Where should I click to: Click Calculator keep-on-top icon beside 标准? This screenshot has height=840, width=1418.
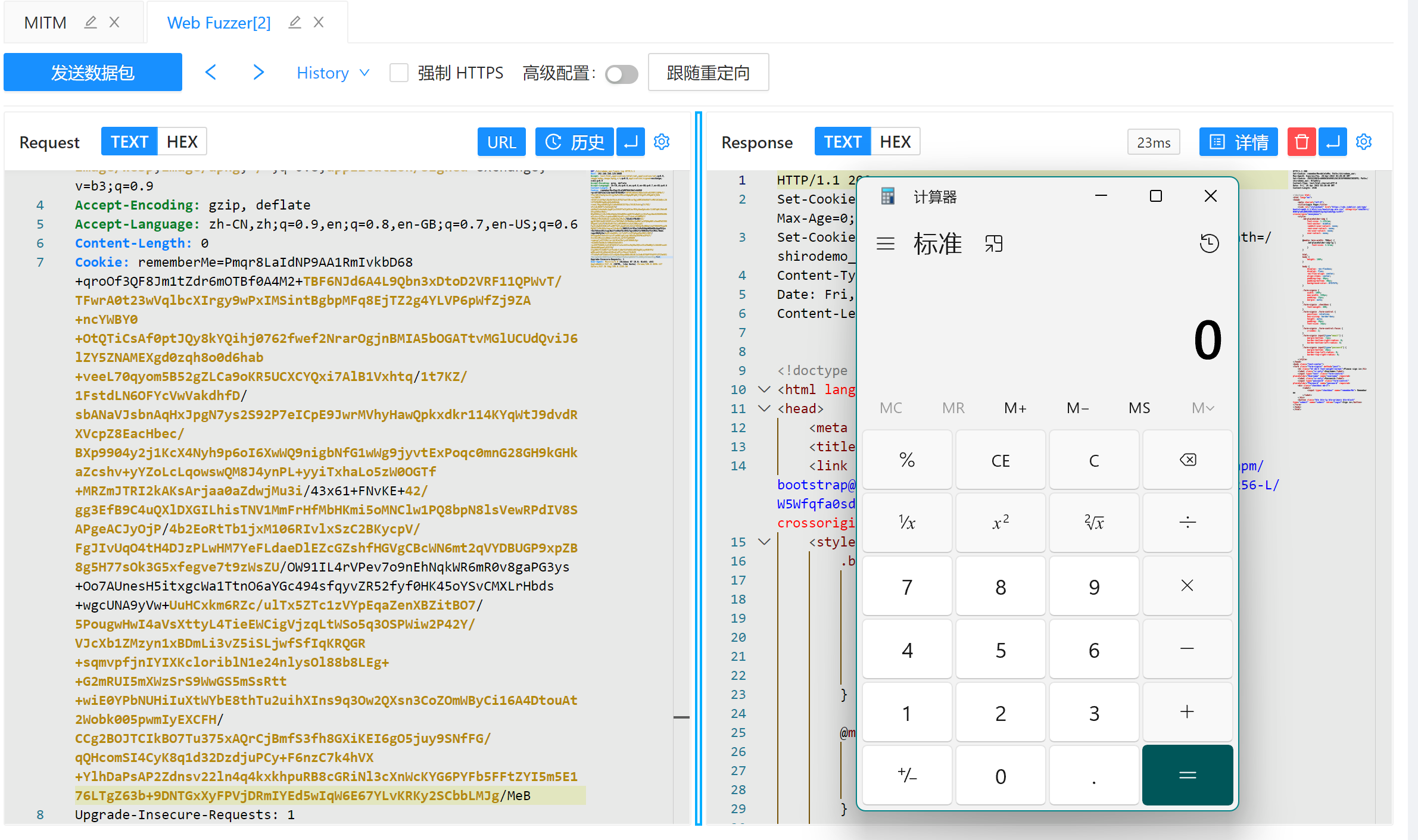point(994,243)
